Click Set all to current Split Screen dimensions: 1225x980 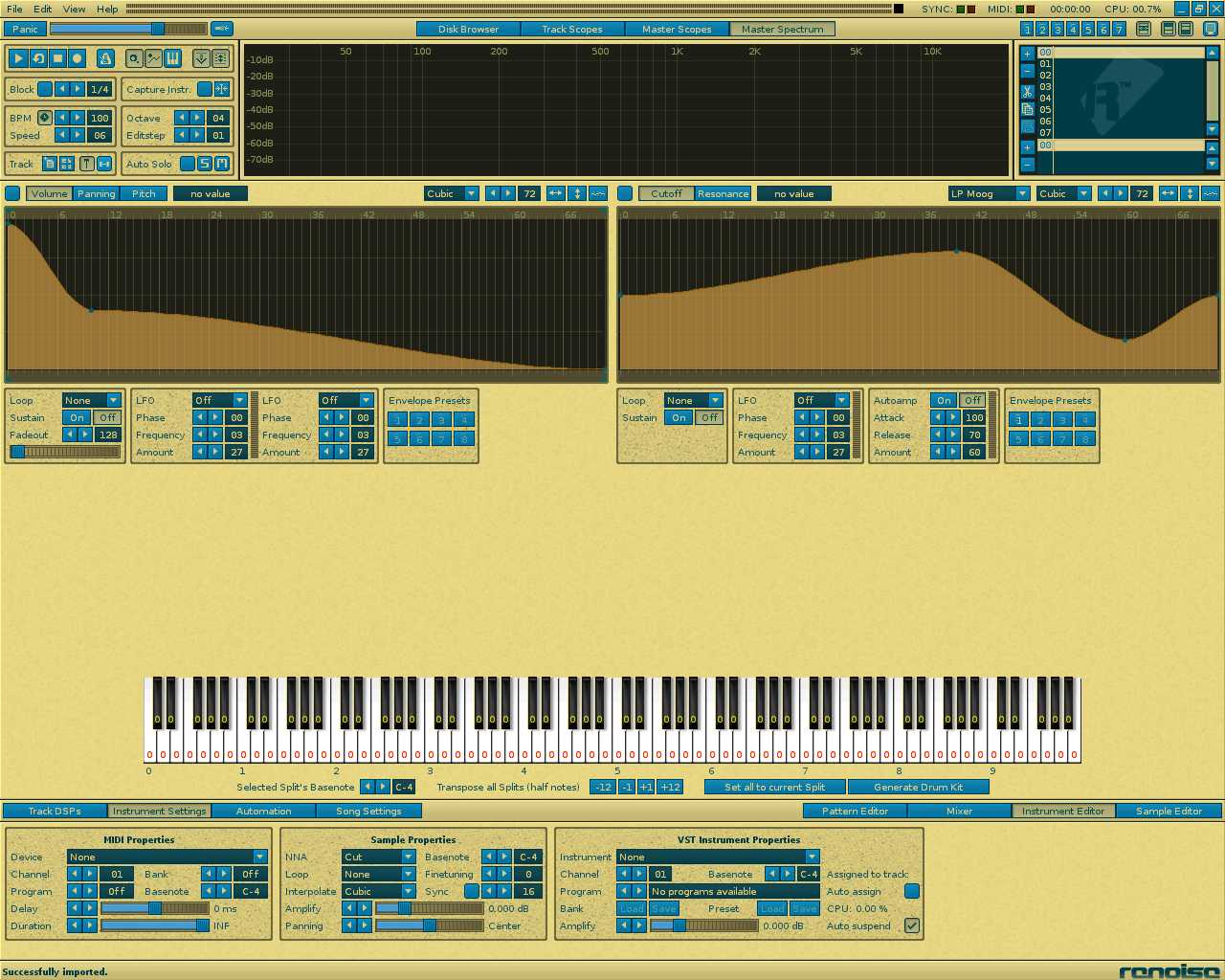(774, 787)
